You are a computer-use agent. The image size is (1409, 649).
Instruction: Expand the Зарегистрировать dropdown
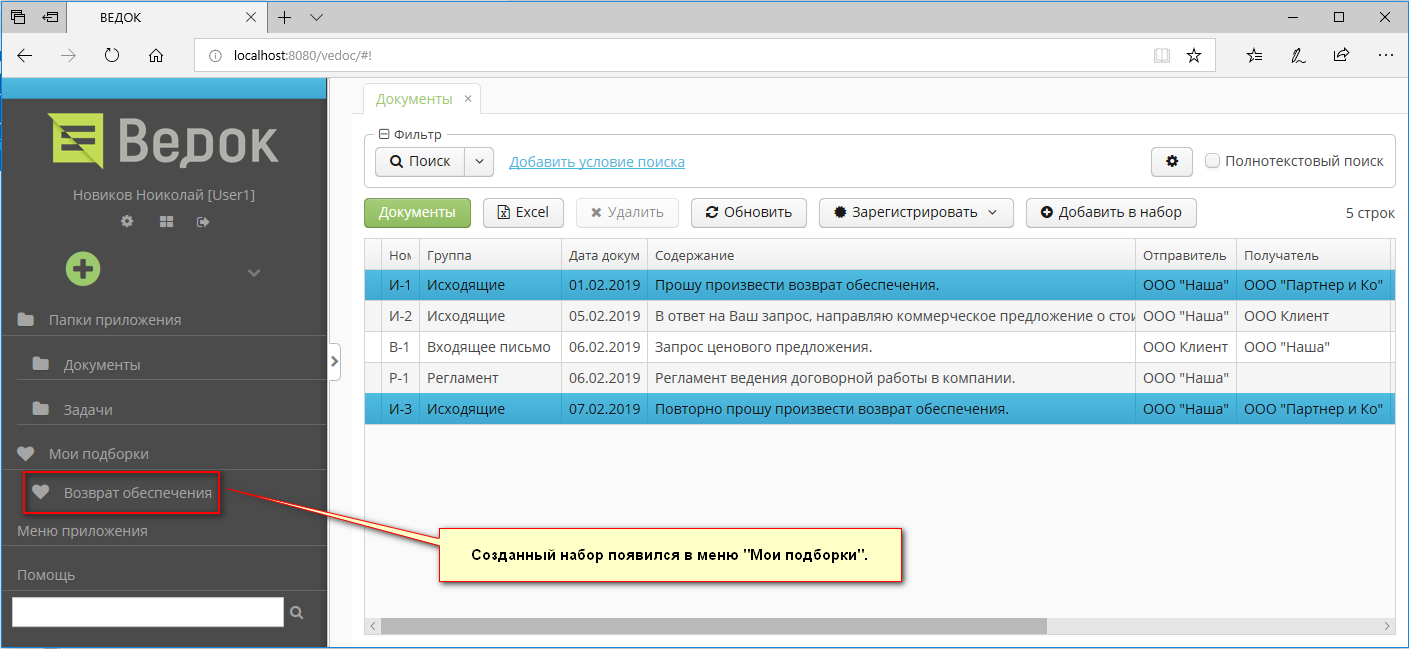click(x=992, y=212)
